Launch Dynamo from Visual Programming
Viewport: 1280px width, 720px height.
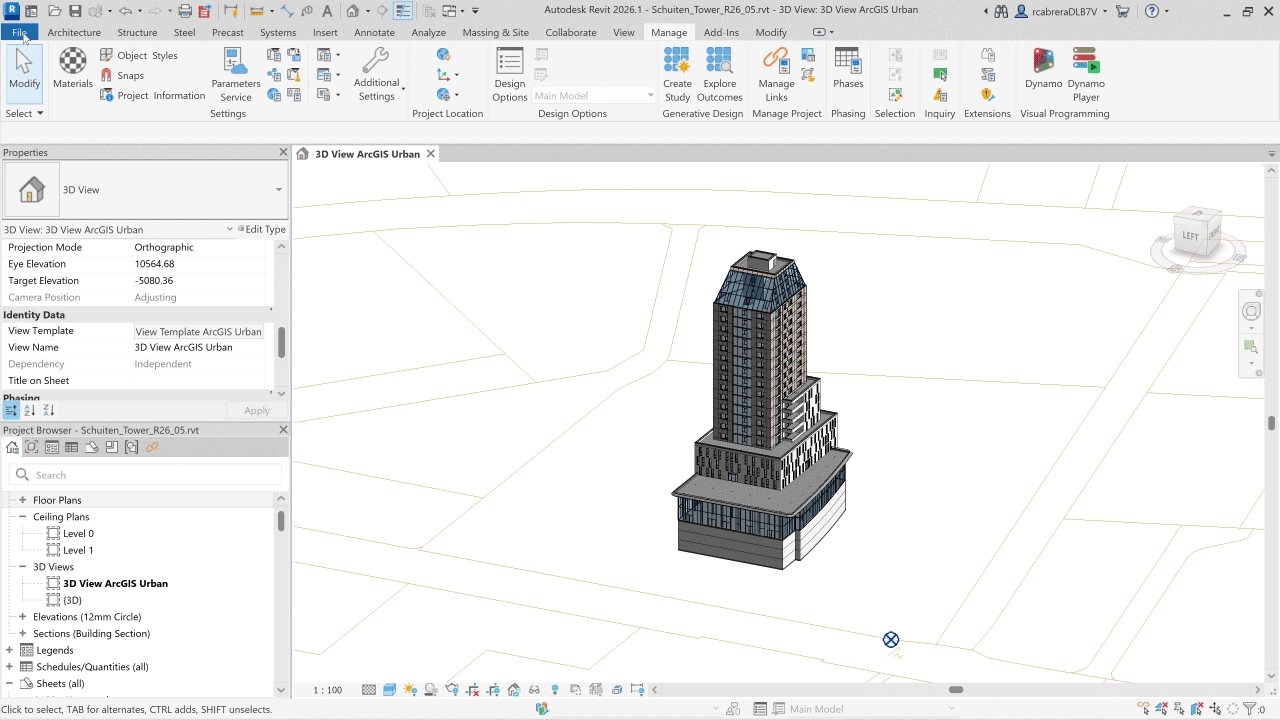tap(1043, 68)
